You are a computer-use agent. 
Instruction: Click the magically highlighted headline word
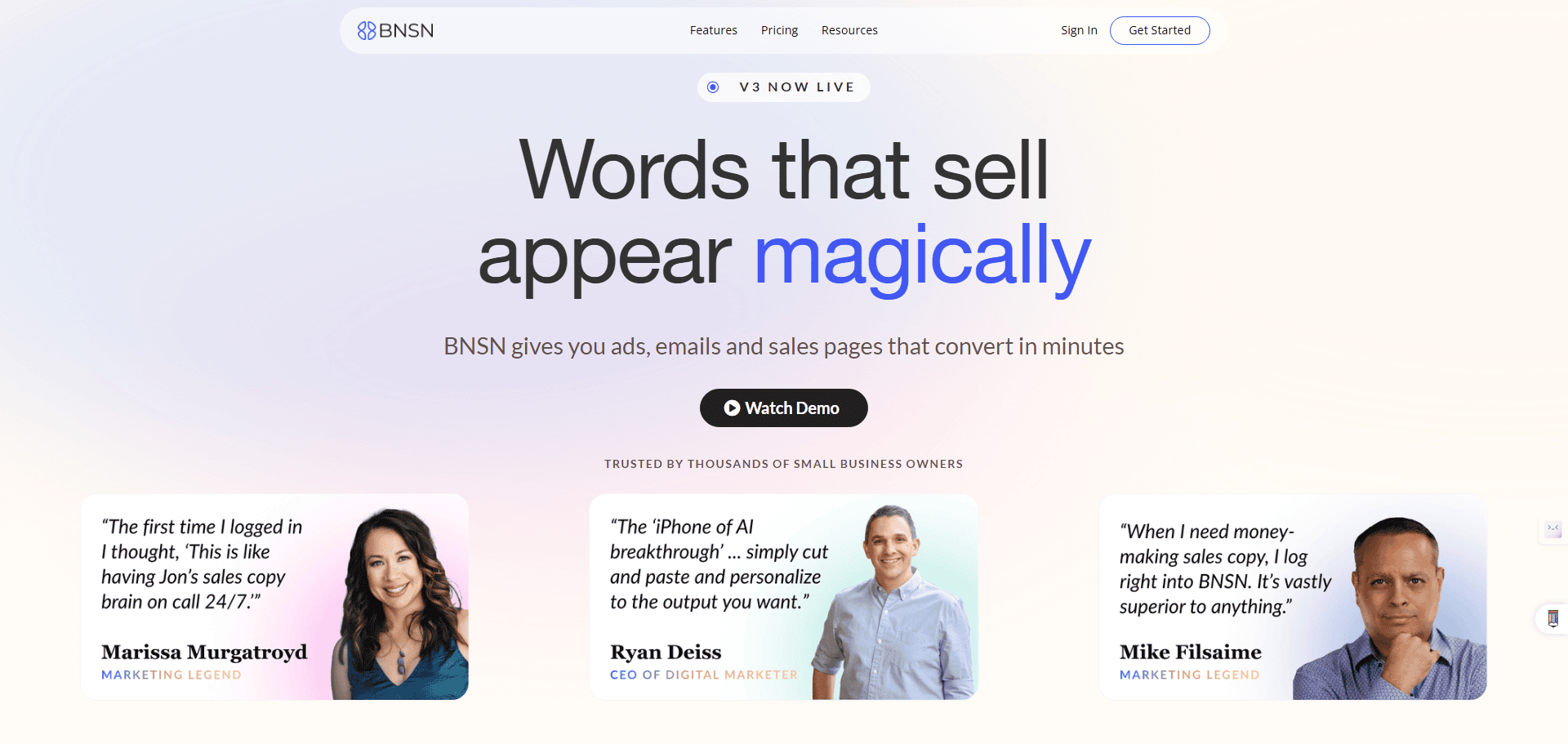[921, 256]
